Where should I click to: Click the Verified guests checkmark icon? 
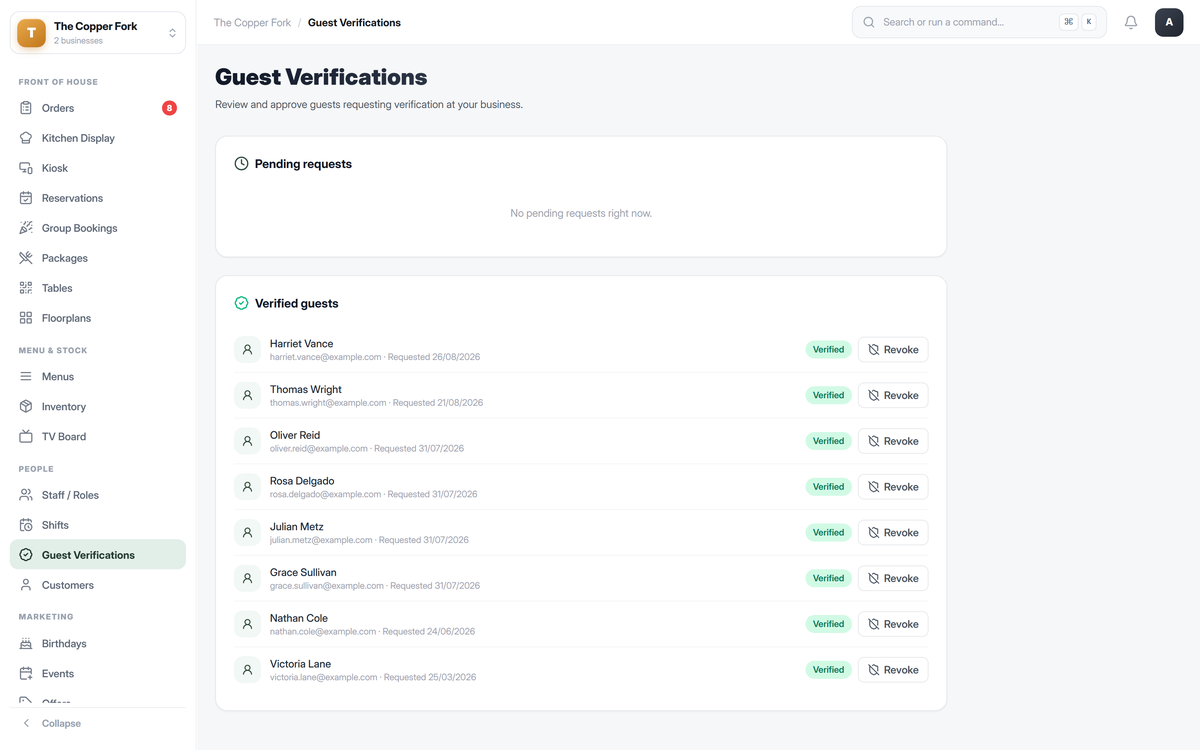tap(241, 303)
